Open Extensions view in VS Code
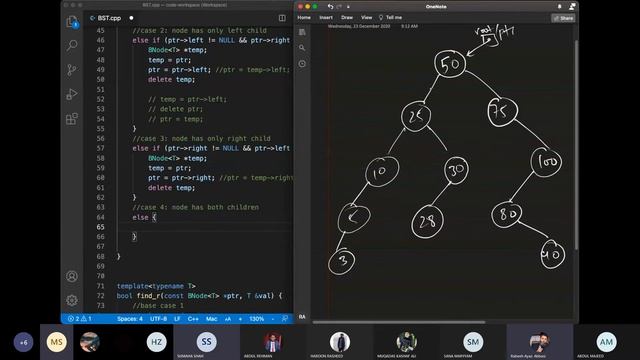The height and width of the screenshot is (360, 640). (72, 119)
